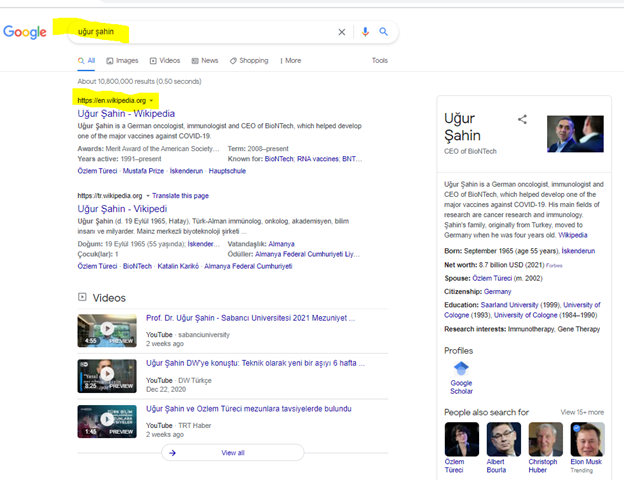Open Christoph Huber photo card

546,439
